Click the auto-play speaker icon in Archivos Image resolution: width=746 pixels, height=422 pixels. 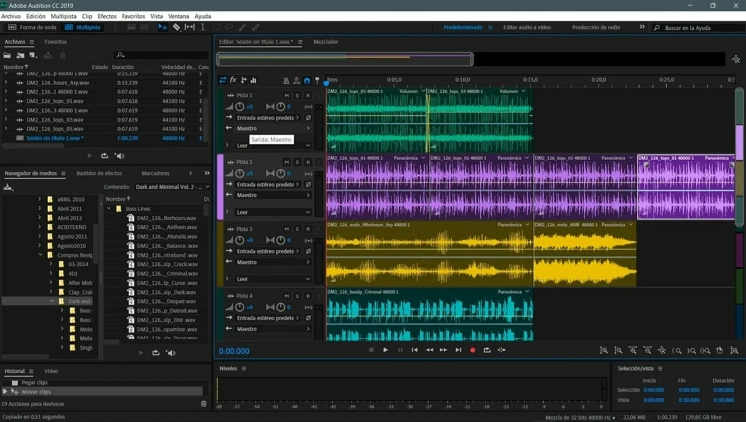119,156
